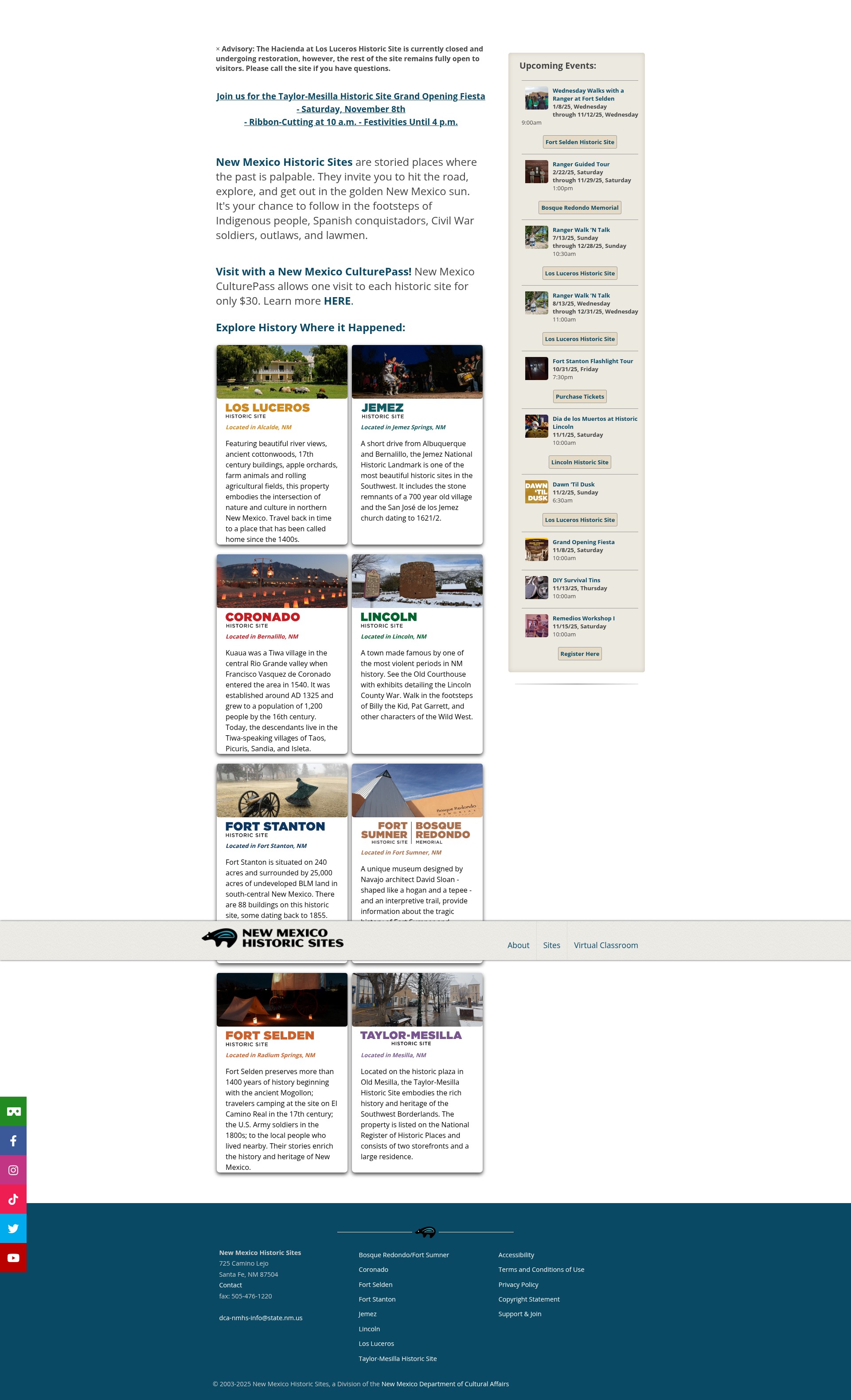
Task: Open the Fort Selden tent image
Action: pos(281,1000)
